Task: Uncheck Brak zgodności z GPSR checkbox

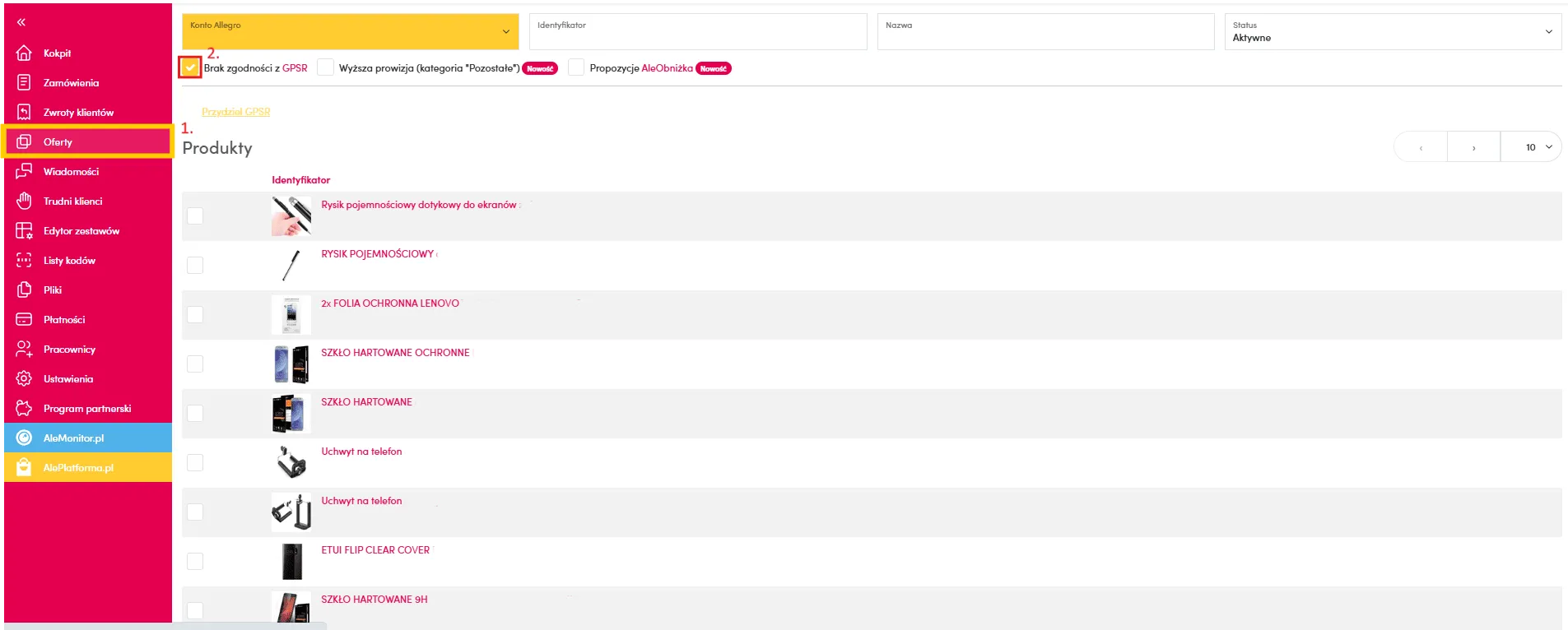Action: click(190, 67)
